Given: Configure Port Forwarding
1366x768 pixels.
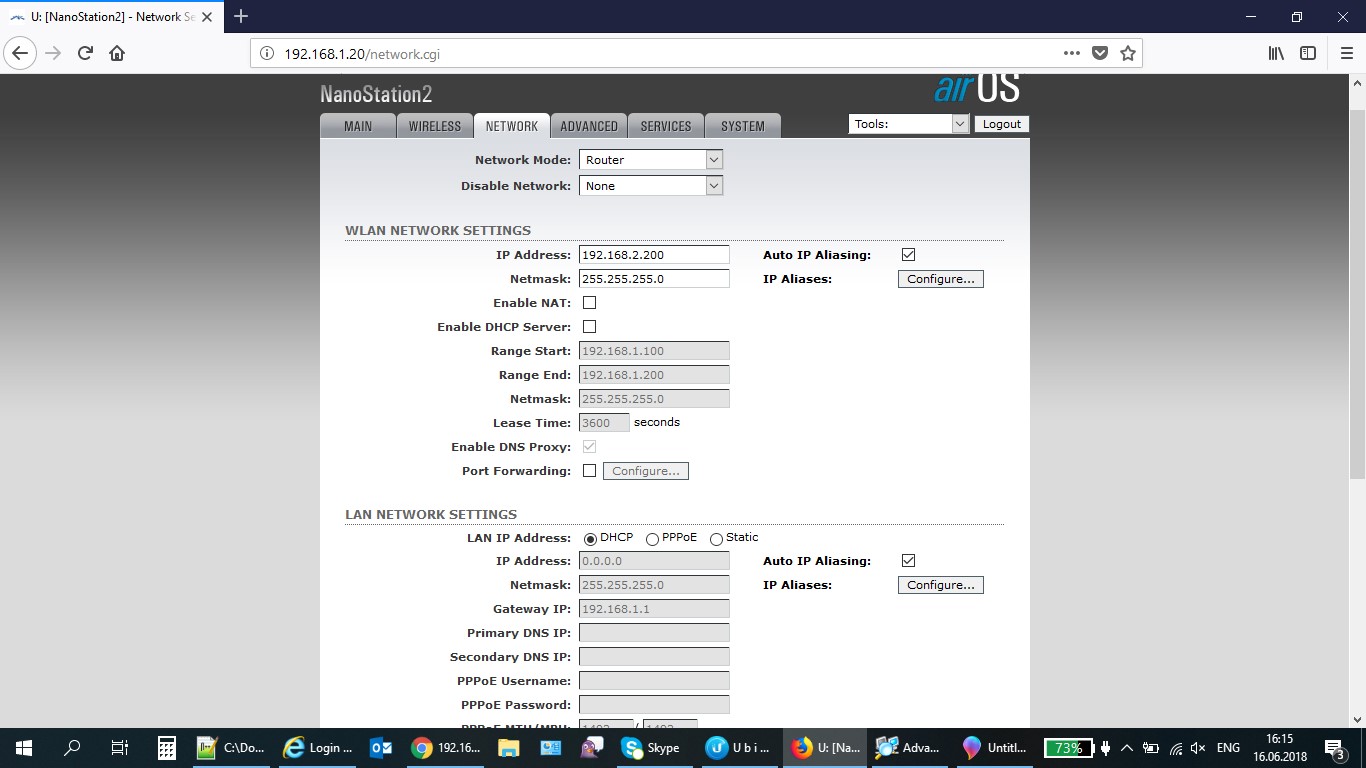Looking at the screenshot, I should point(646,471).
